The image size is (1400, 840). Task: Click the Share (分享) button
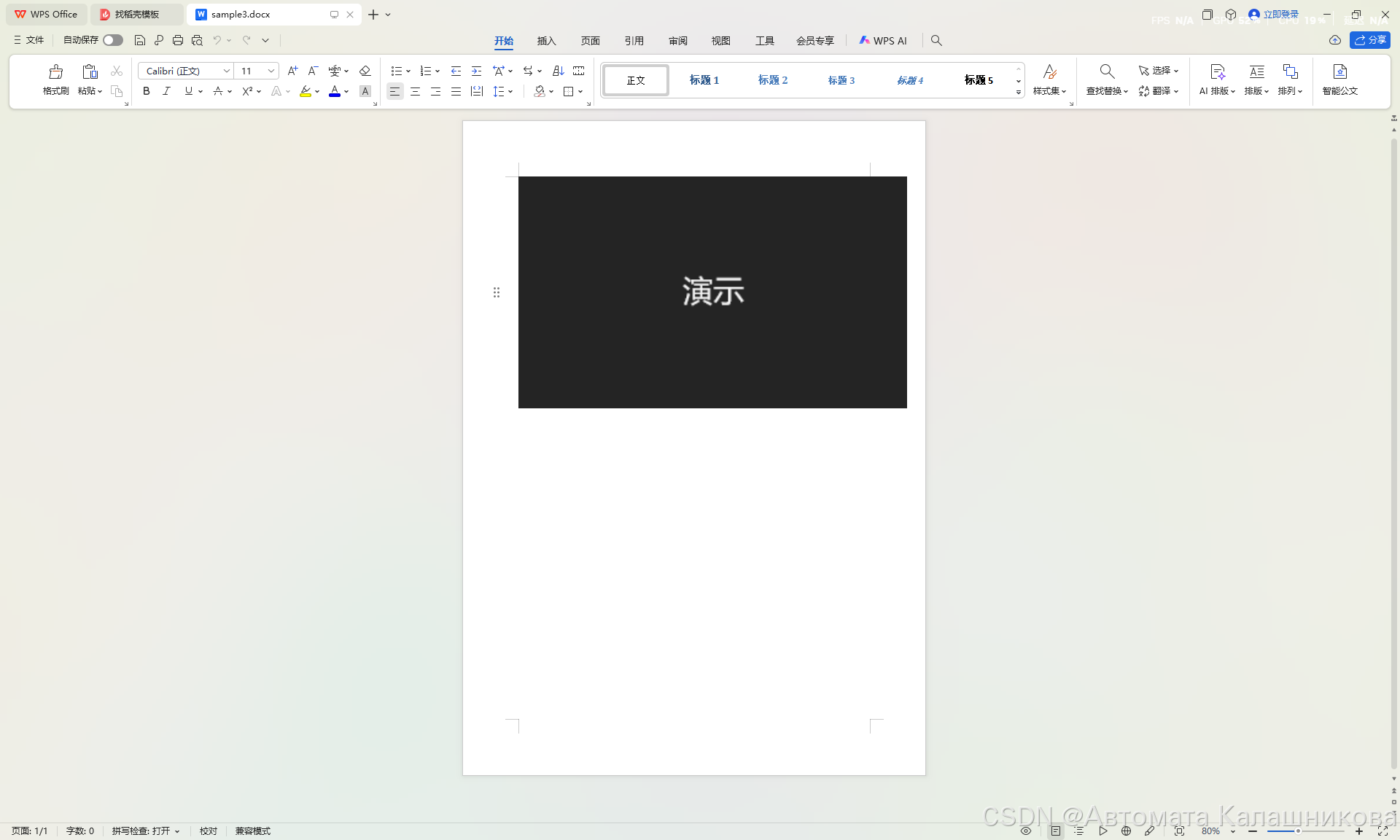(x=1369, y=40)
